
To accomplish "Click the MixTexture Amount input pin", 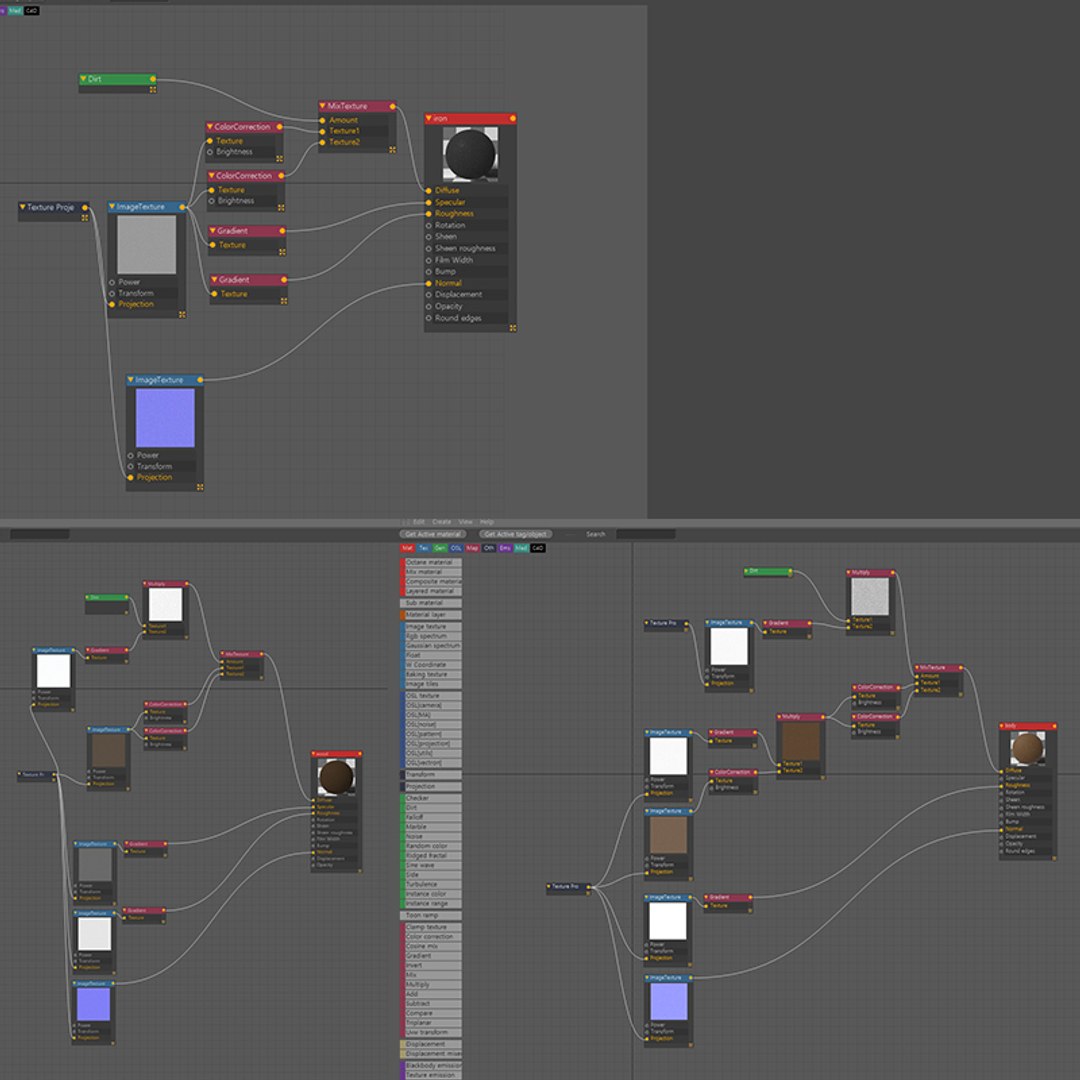I will coord(322,121).
